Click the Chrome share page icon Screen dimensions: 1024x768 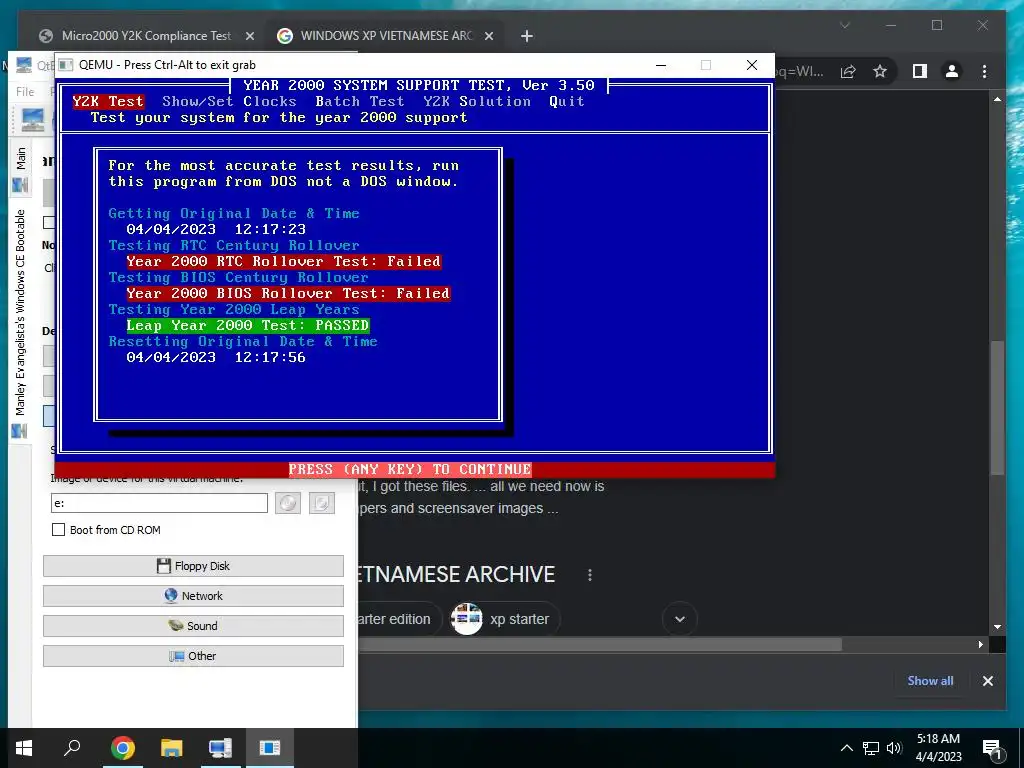tap(848, 71)
